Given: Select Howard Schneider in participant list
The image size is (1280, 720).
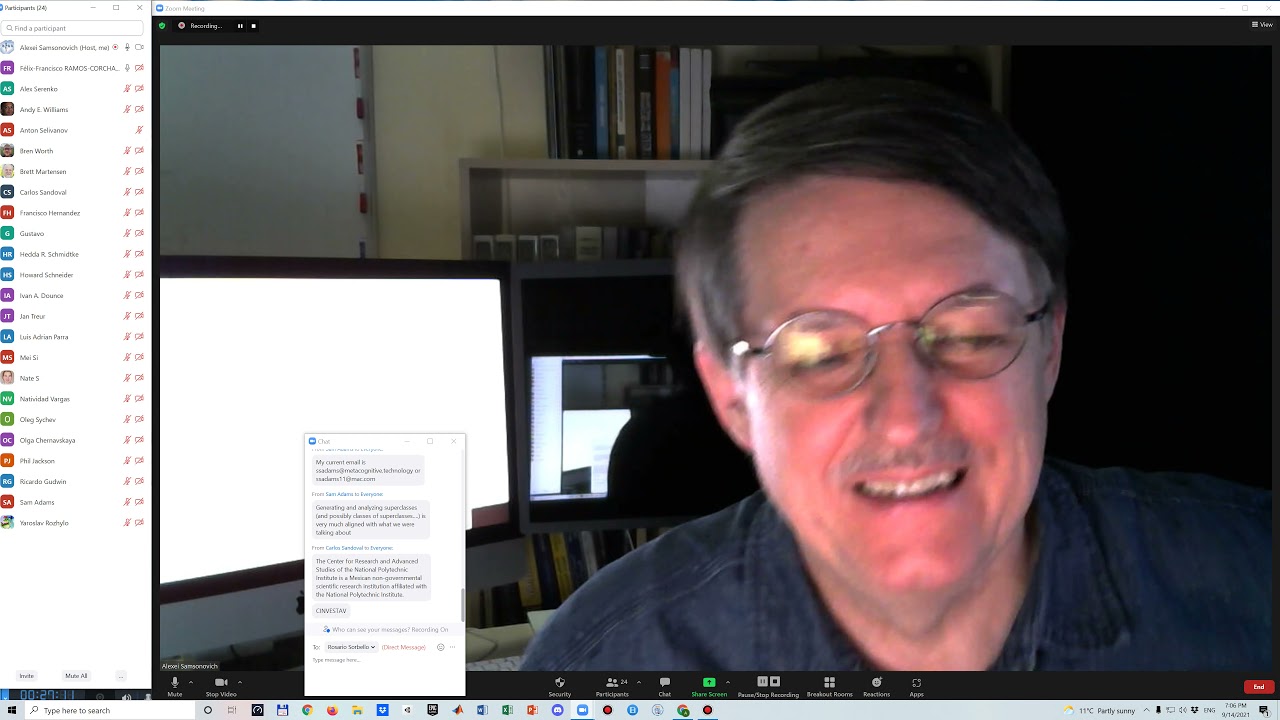Looking at the screenshot, I should coord(75,275).
